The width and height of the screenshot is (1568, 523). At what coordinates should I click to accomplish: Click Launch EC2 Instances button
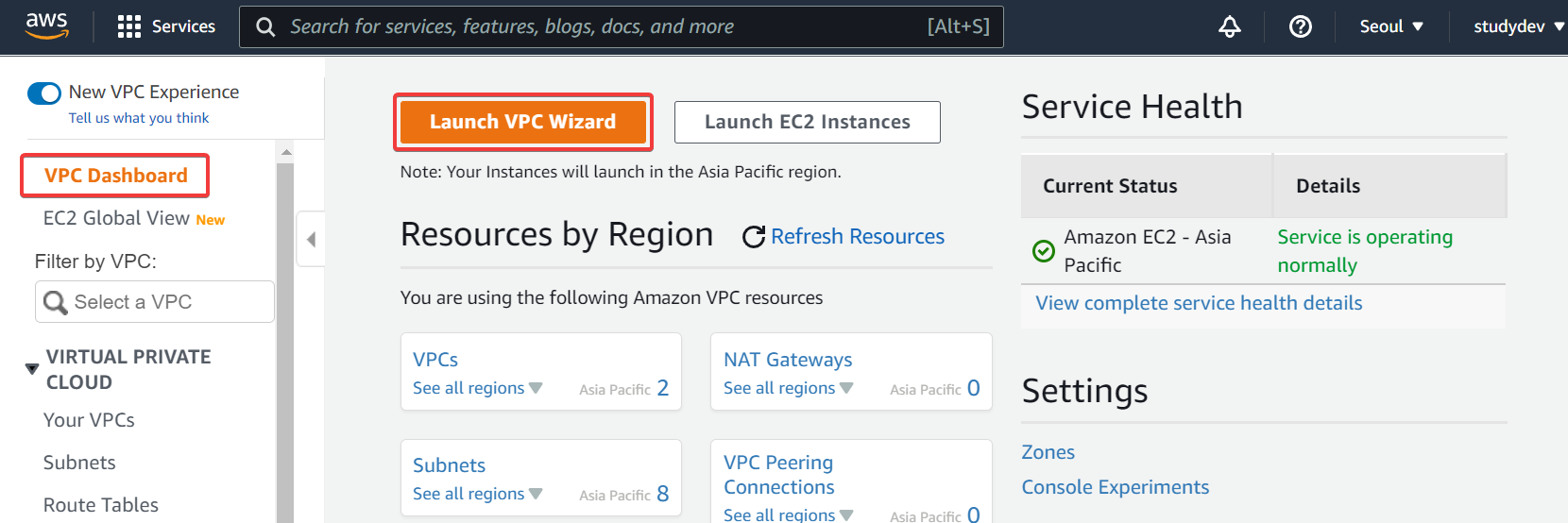[x=808, y=122]
